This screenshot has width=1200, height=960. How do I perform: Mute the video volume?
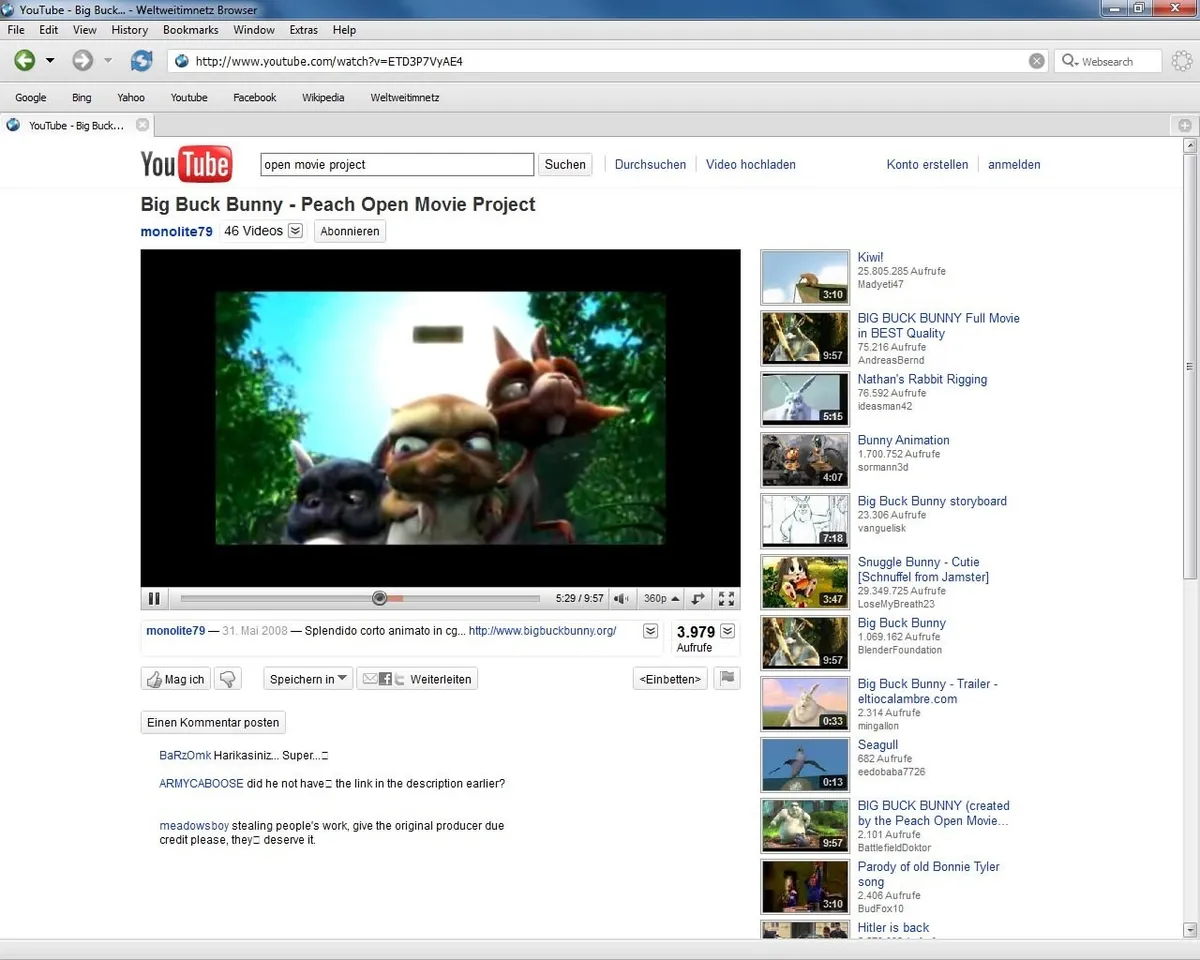click(x=621, y=598)
